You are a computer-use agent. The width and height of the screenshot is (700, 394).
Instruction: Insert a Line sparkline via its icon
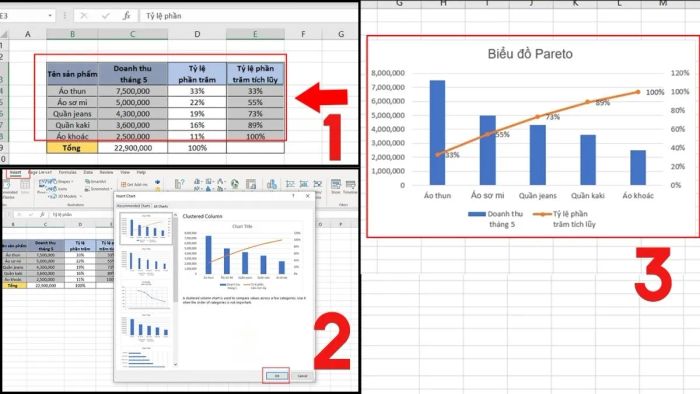(290, 183)
